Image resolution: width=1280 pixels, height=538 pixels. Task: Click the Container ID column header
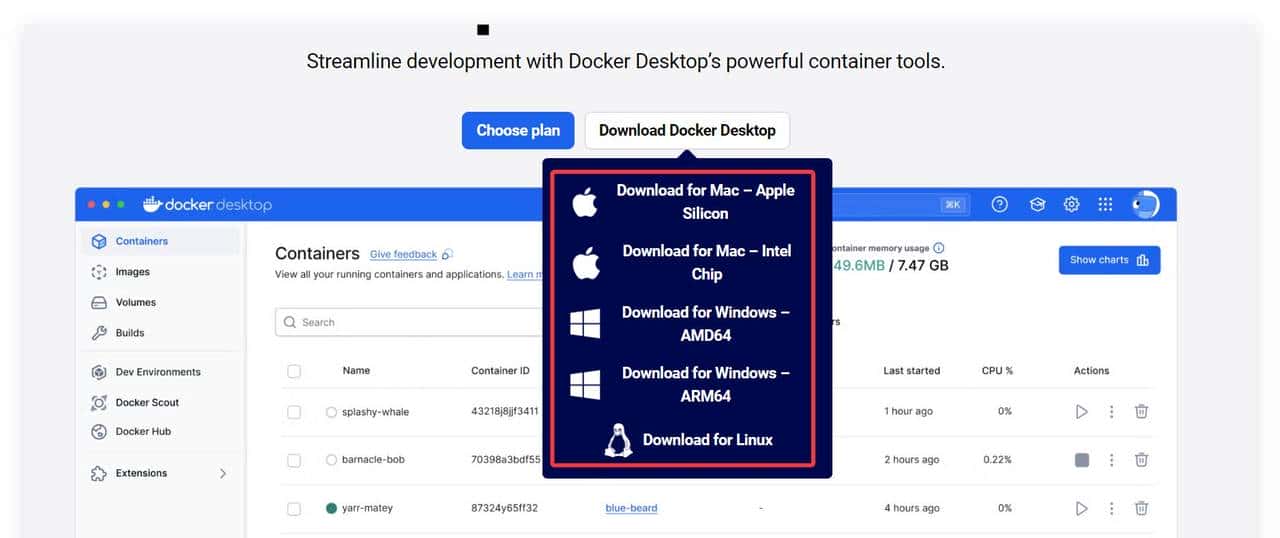[500, 371]
